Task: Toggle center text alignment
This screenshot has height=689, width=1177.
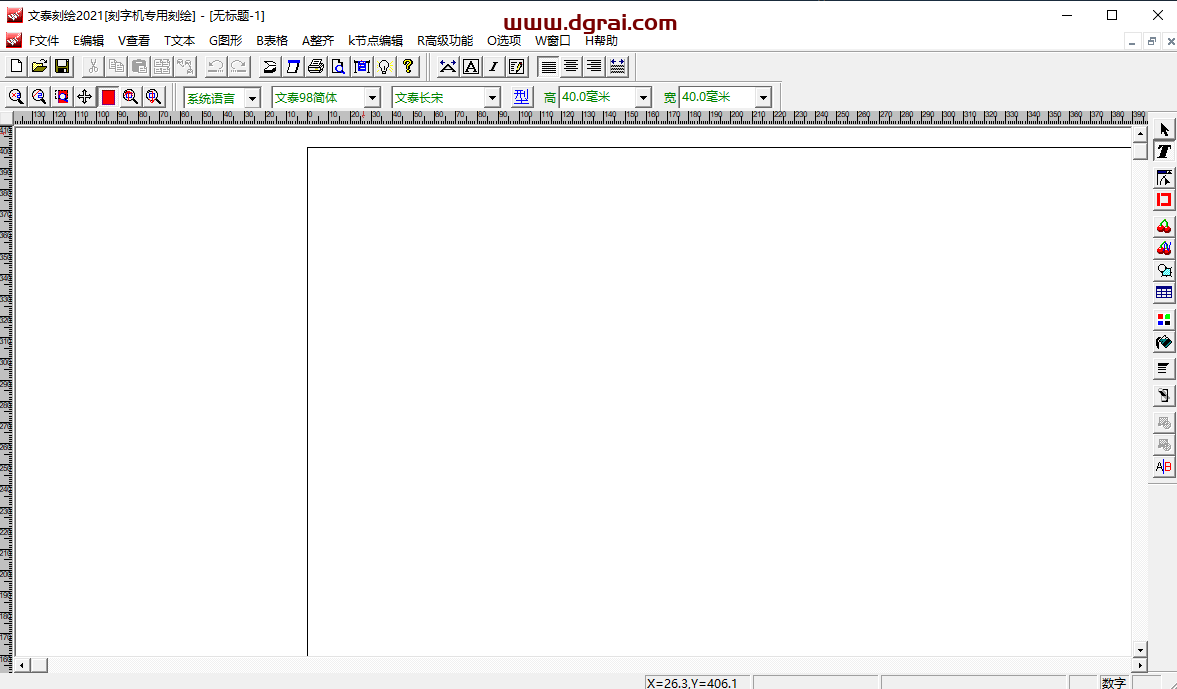Action: [571, 67]
